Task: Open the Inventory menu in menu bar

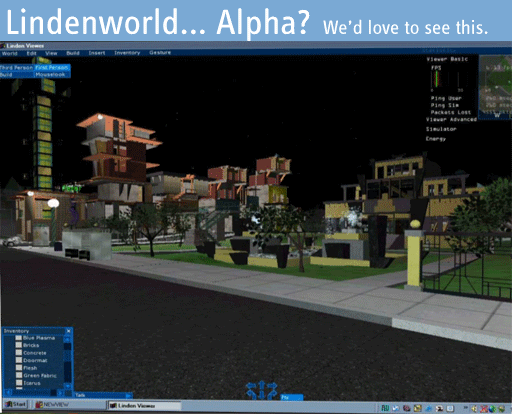Action: tap(127, 53)
